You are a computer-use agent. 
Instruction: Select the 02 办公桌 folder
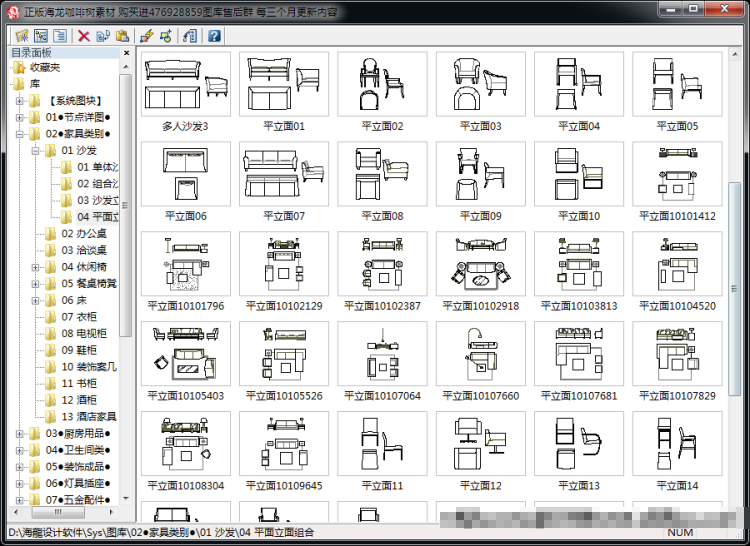pos(84,234)
